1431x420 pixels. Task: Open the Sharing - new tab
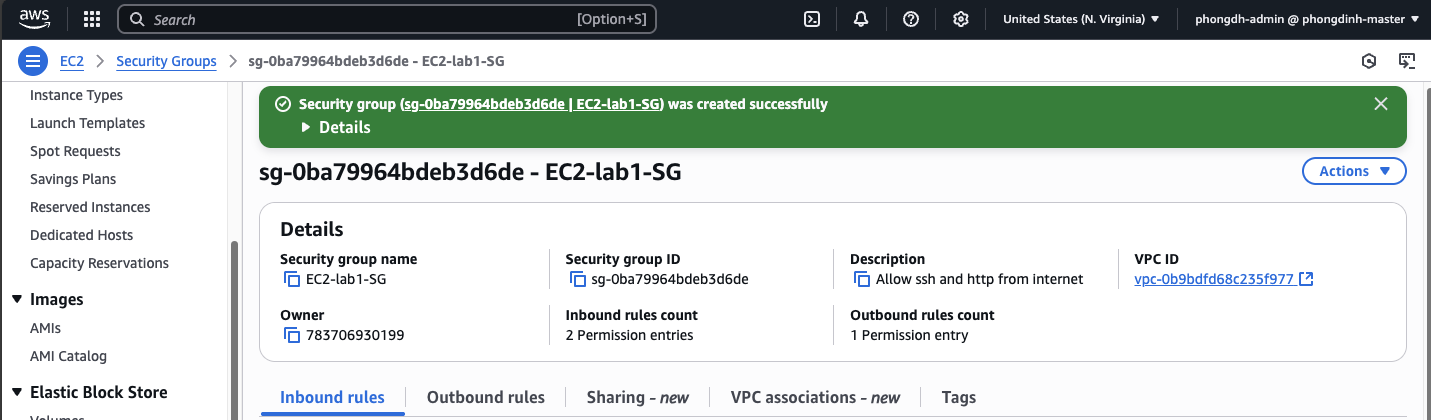[638, 397]
